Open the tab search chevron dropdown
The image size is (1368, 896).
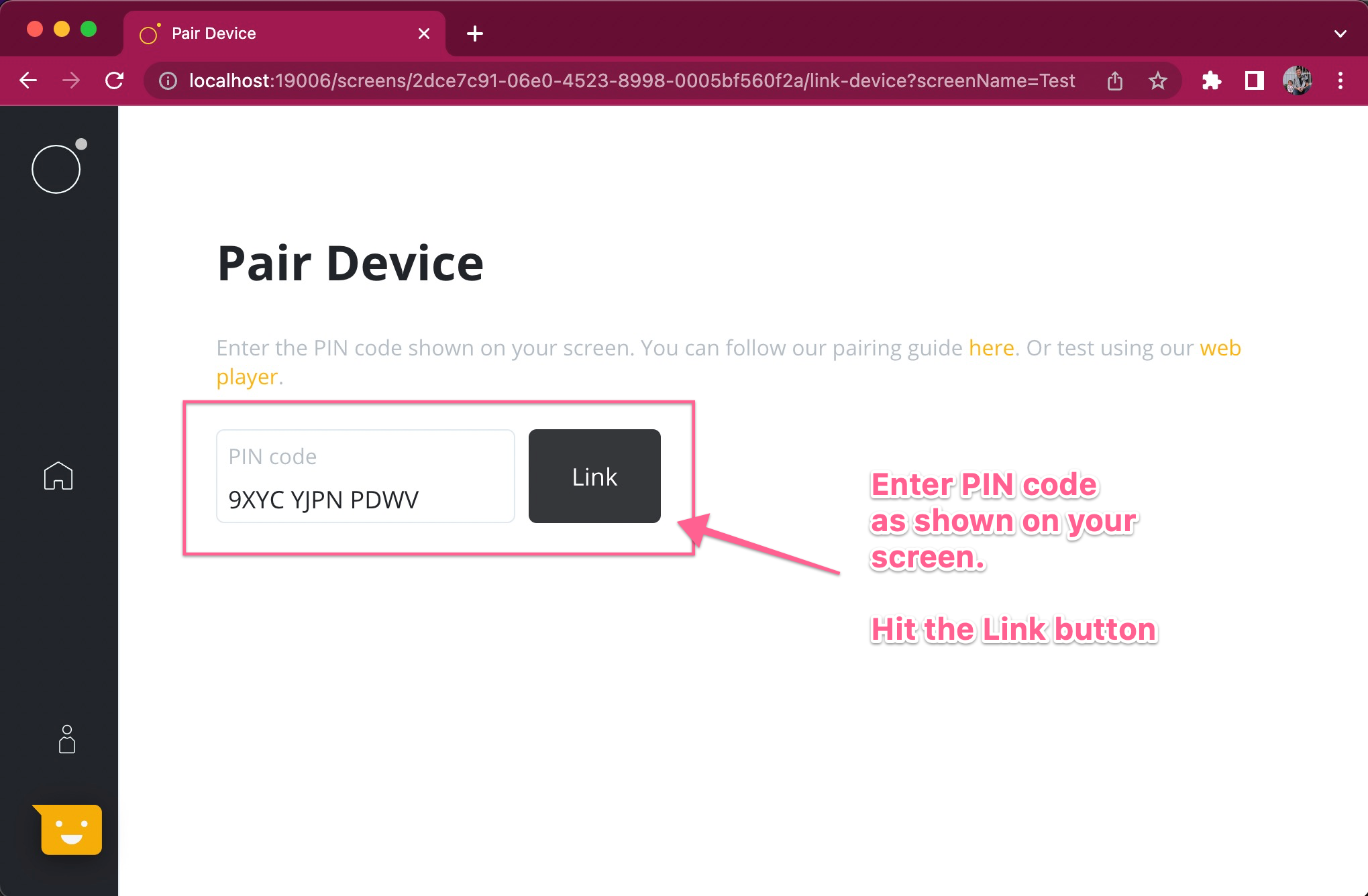pos(1340,33)
